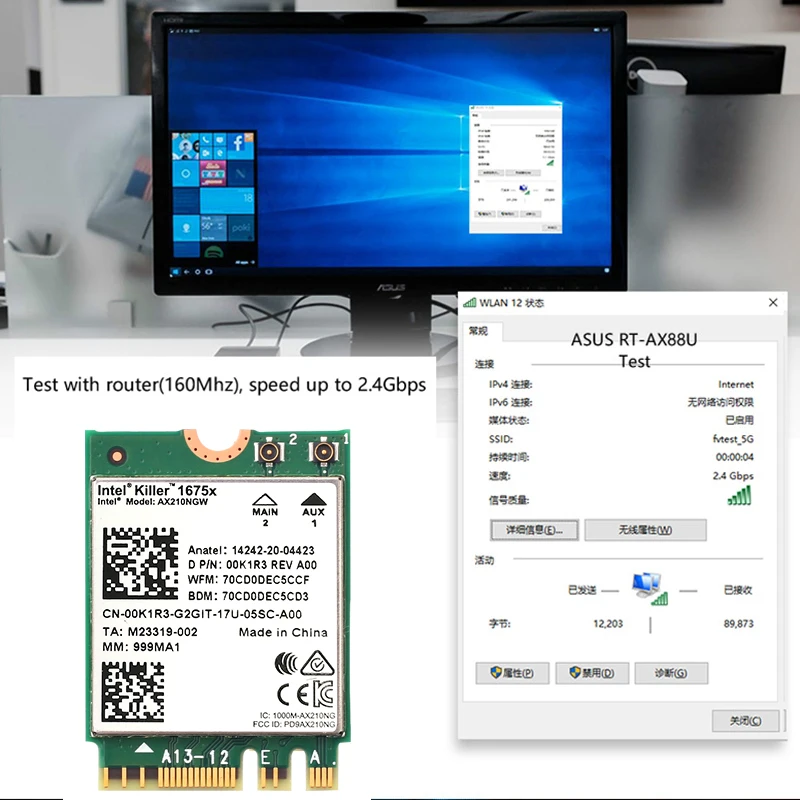Screen dimensions: 800x800
Task: Click the network activity computers icon
Action: click(x=649, y=589)
